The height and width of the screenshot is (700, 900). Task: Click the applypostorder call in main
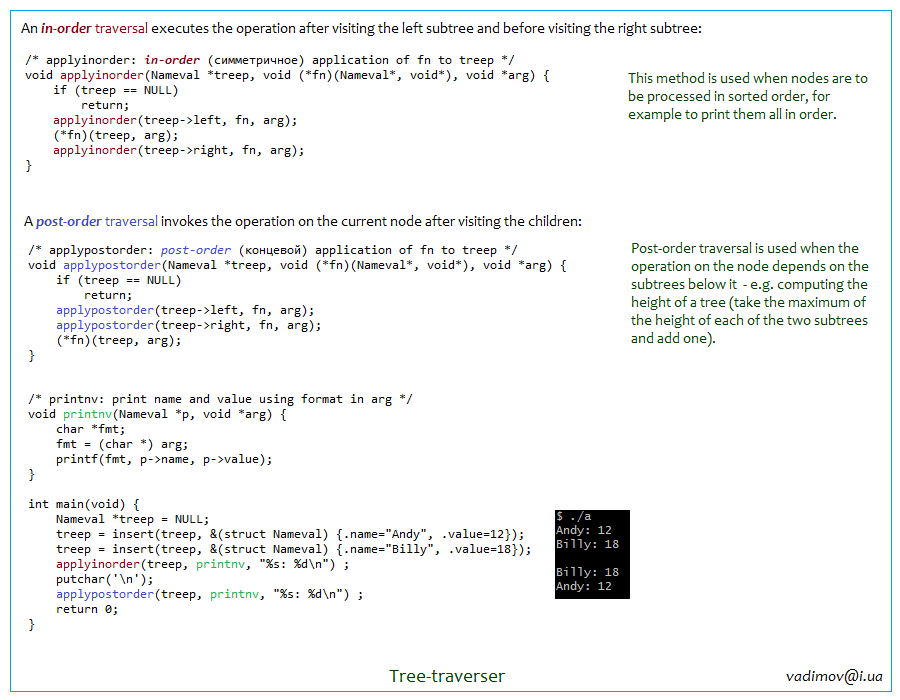[210, 594]
